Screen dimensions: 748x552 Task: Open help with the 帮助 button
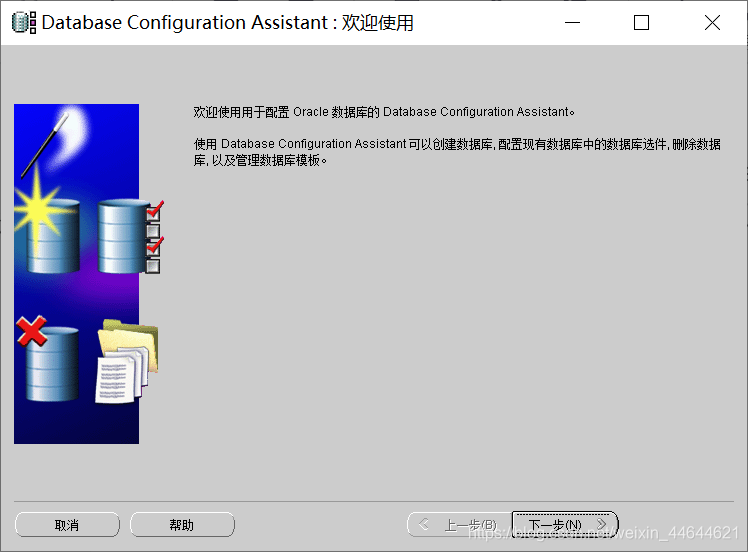(x=182, y=525)
